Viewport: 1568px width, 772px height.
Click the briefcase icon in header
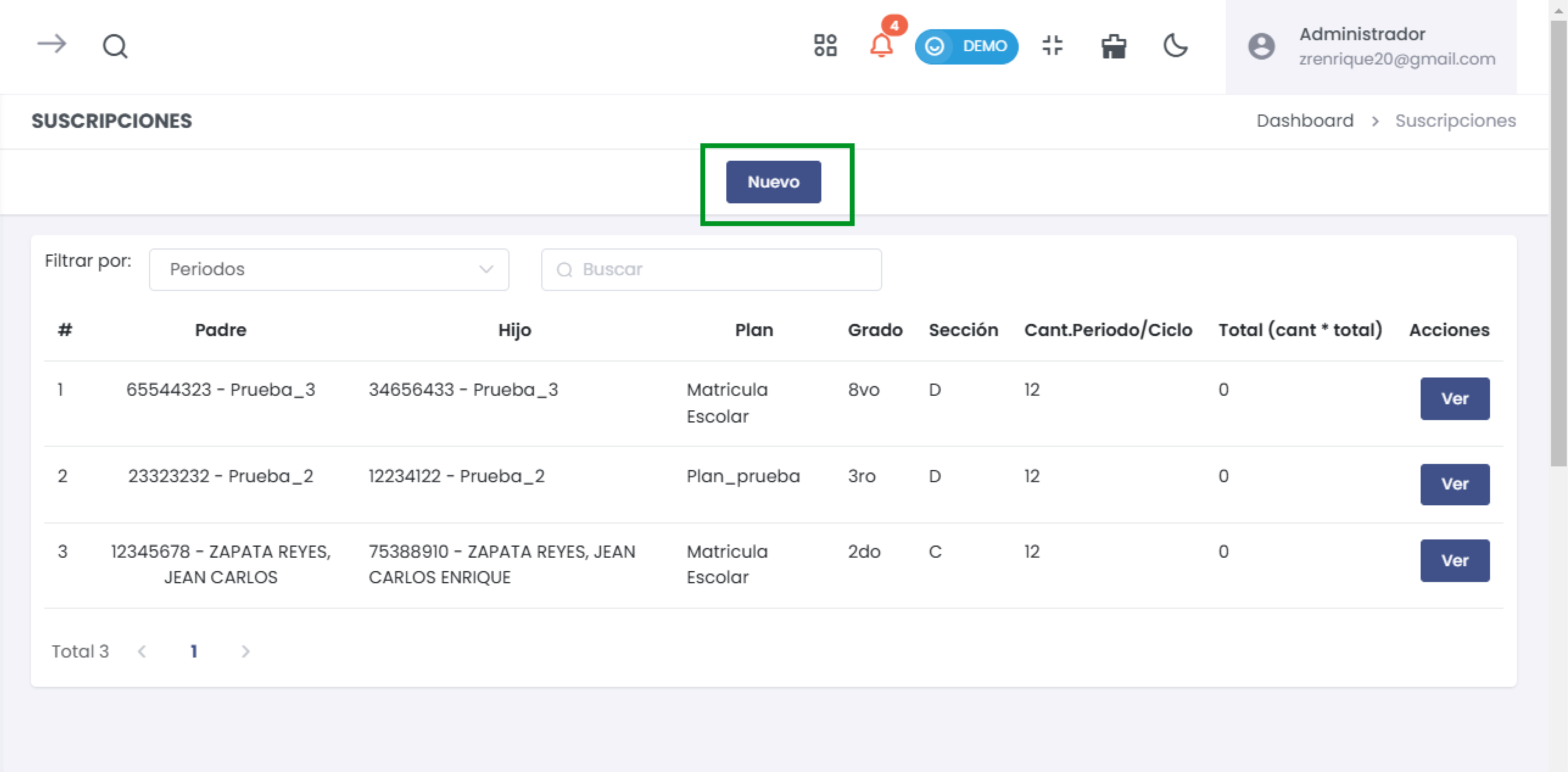pyautogui.click(x=1114, y=46)
